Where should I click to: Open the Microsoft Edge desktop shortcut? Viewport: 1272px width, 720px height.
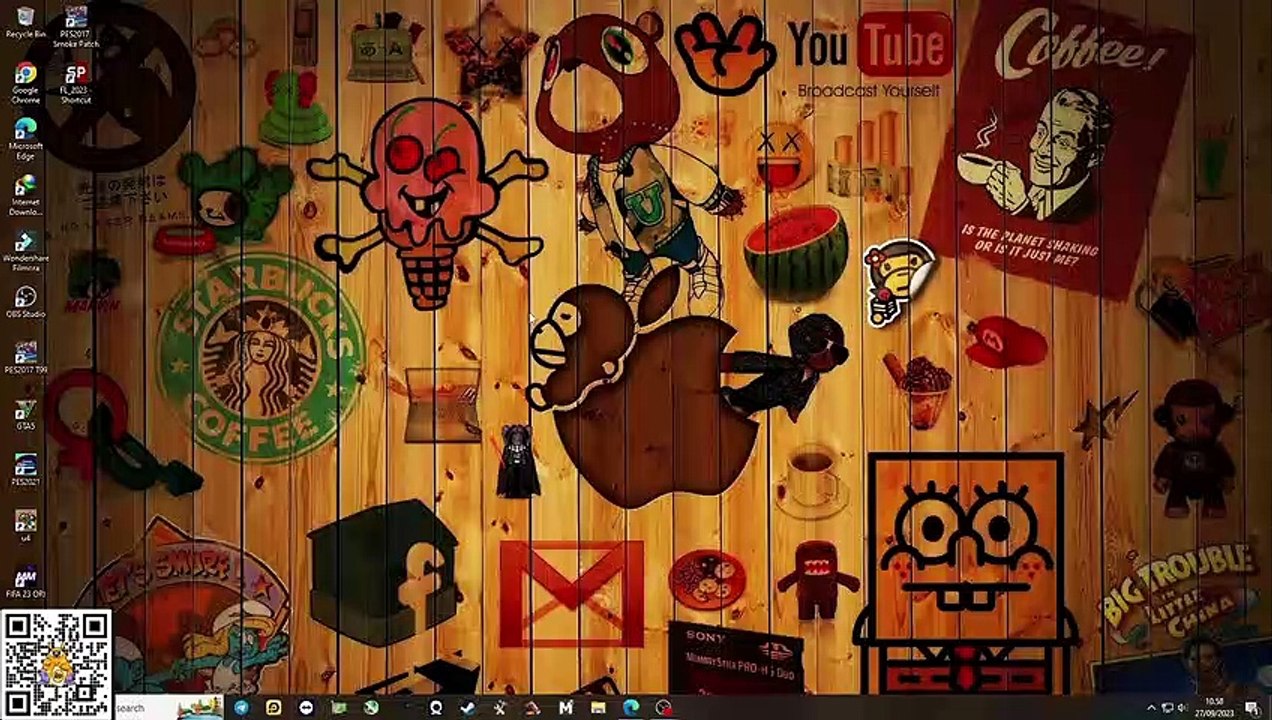pyautogui.click(x=25, y=138)
